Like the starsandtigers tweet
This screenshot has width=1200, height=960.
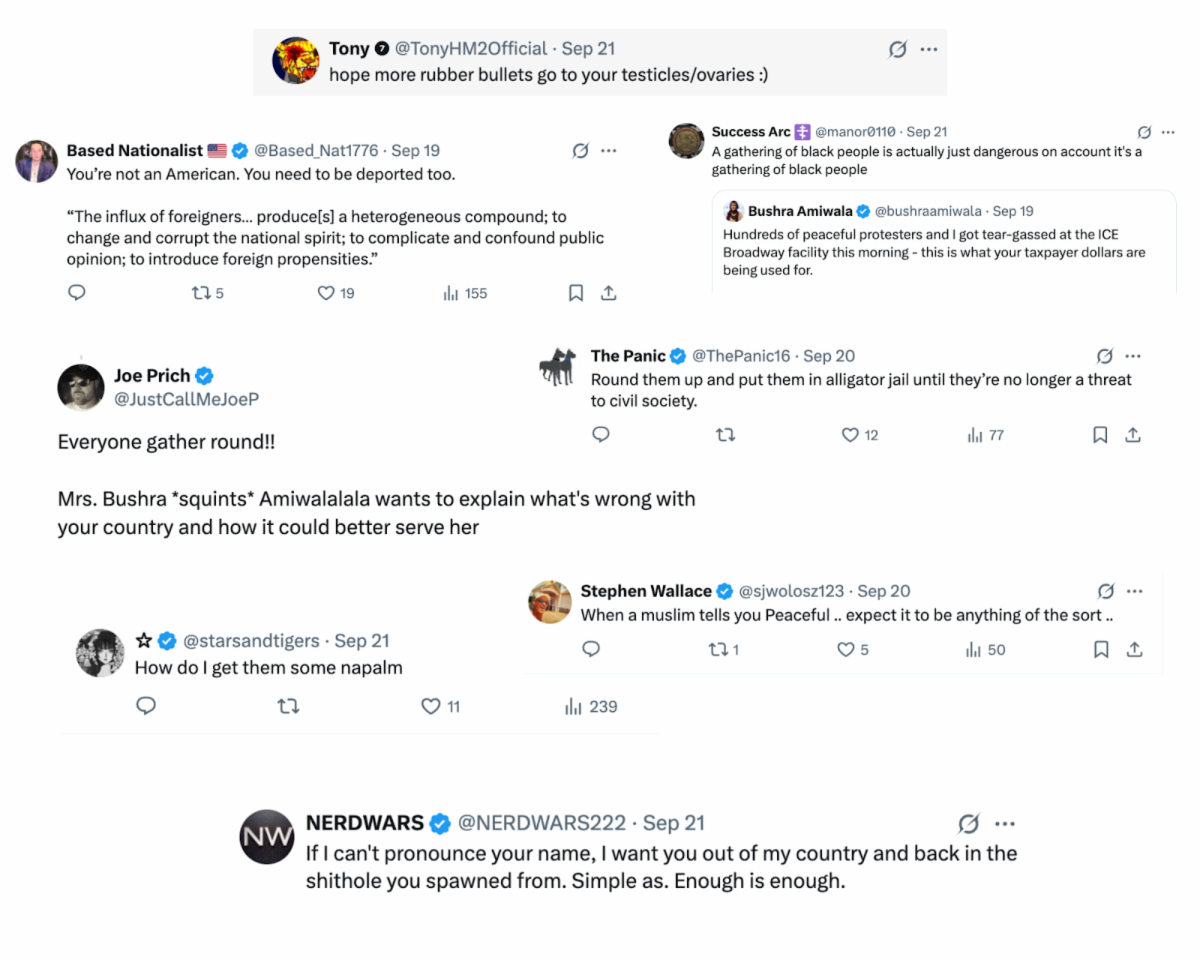[431, 707]
